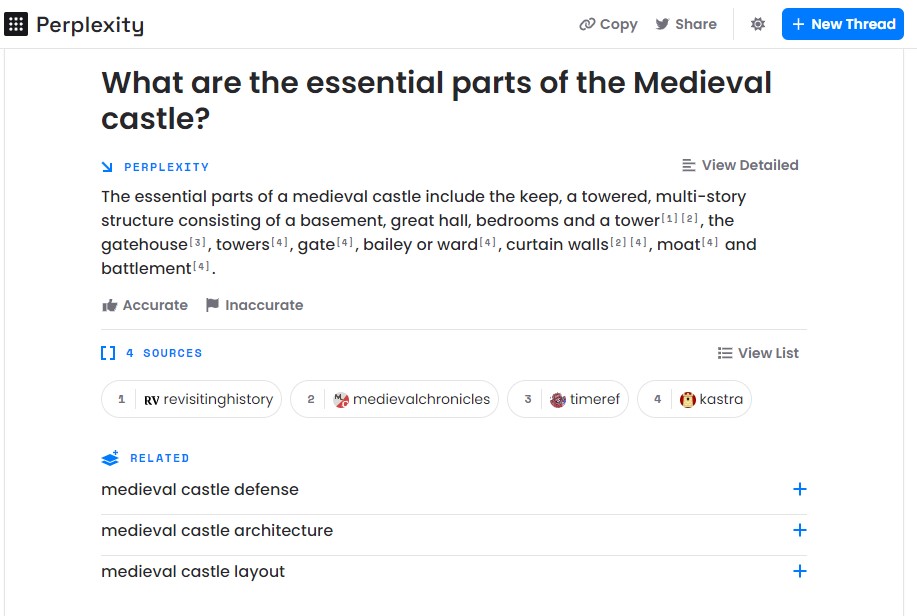Open the kastra source favicon

[x=688, y=400]
